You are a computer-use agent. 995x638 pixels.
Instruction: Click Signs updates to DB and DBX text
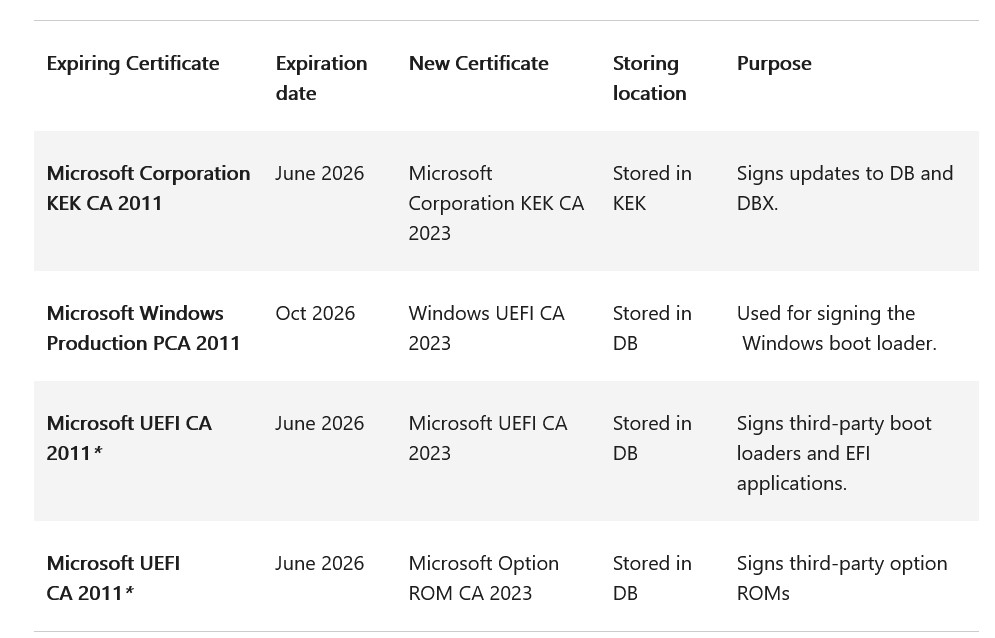click(x=845, y=188)
